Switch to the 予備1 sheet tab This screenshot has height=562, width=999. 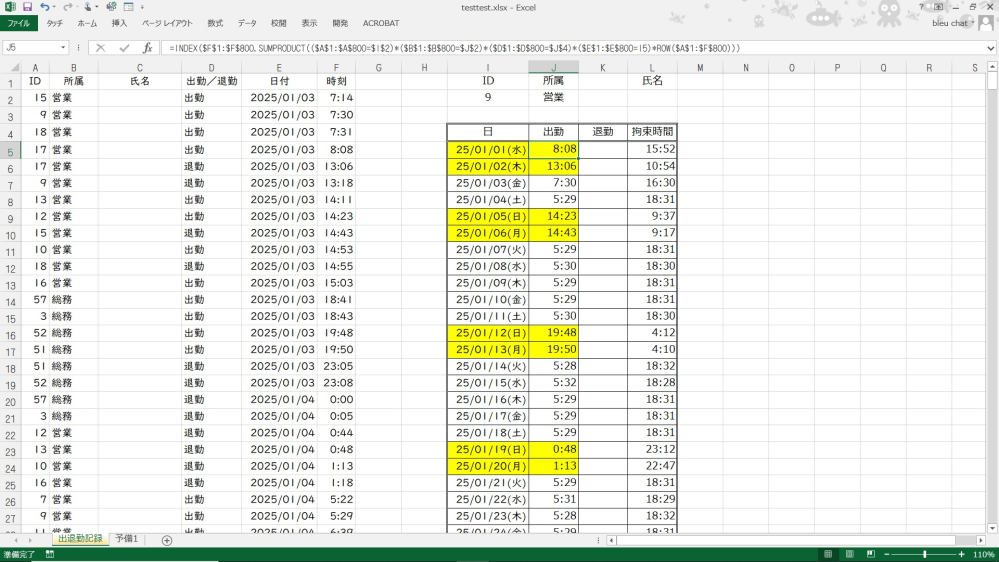point(126,539)
